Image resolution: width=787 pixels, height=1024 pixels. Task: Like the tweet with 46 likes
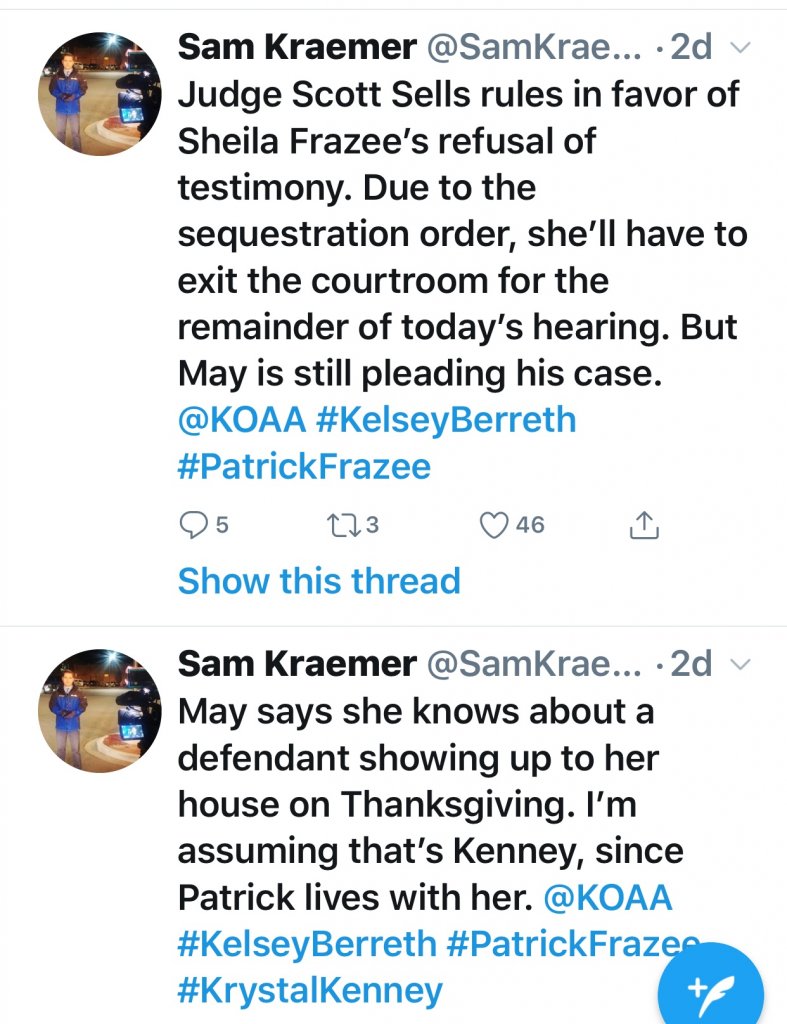coord(495,524)
